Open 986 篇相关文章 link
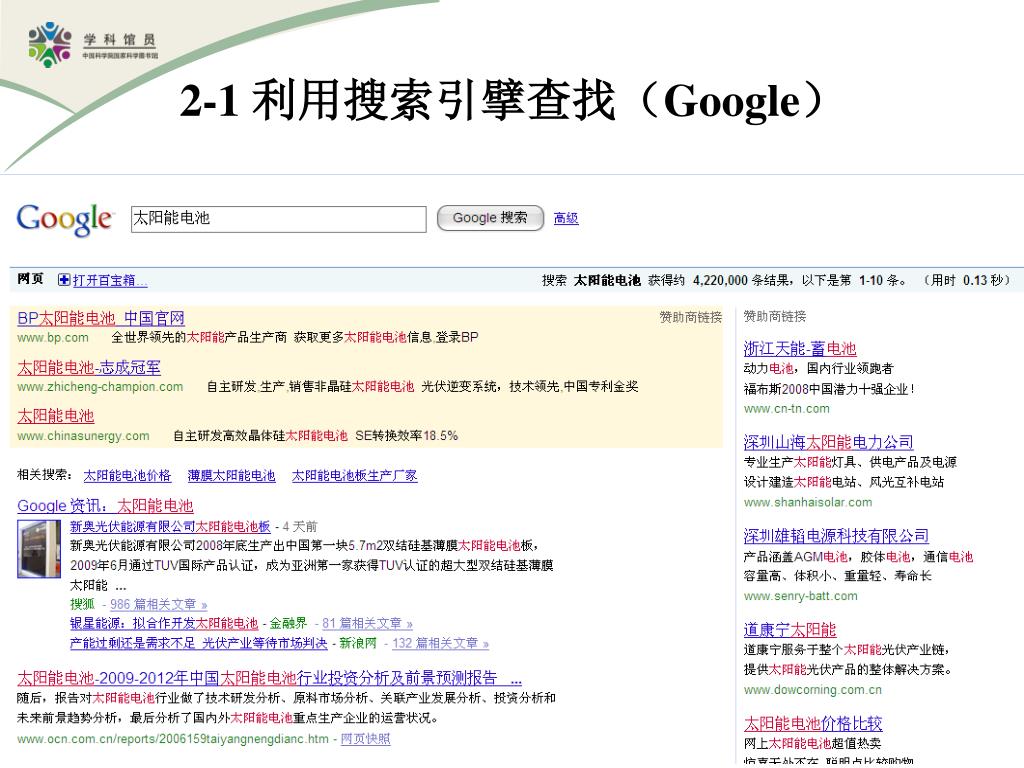This screenshot has width=1024, height=768. [x=159, y=605]
